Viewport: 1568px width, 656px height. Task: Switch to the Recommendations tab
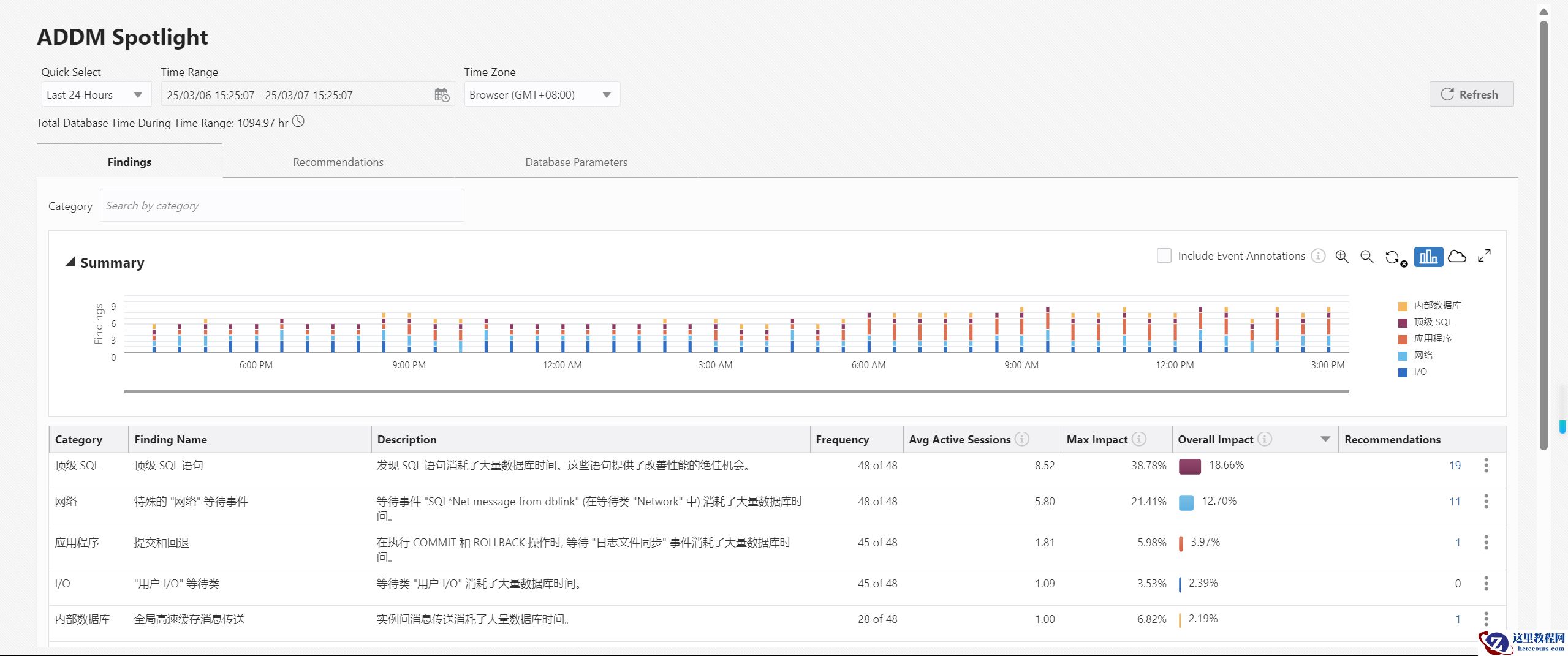[x=338, y=162]
